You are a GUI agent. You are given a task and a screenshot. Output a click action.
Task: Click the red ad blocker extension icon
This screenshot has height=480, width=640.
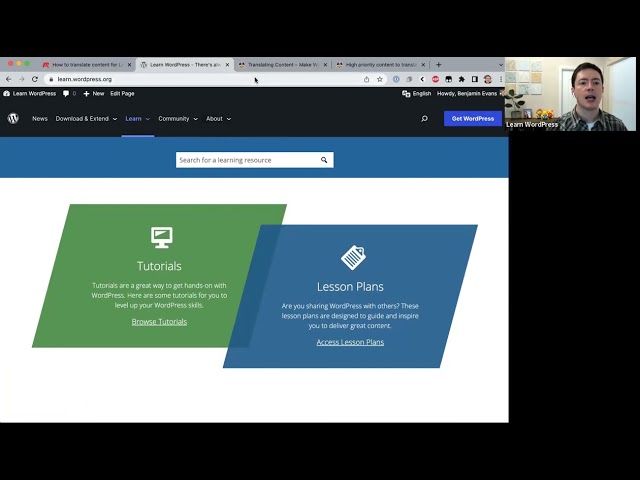[x=436, y=79]
